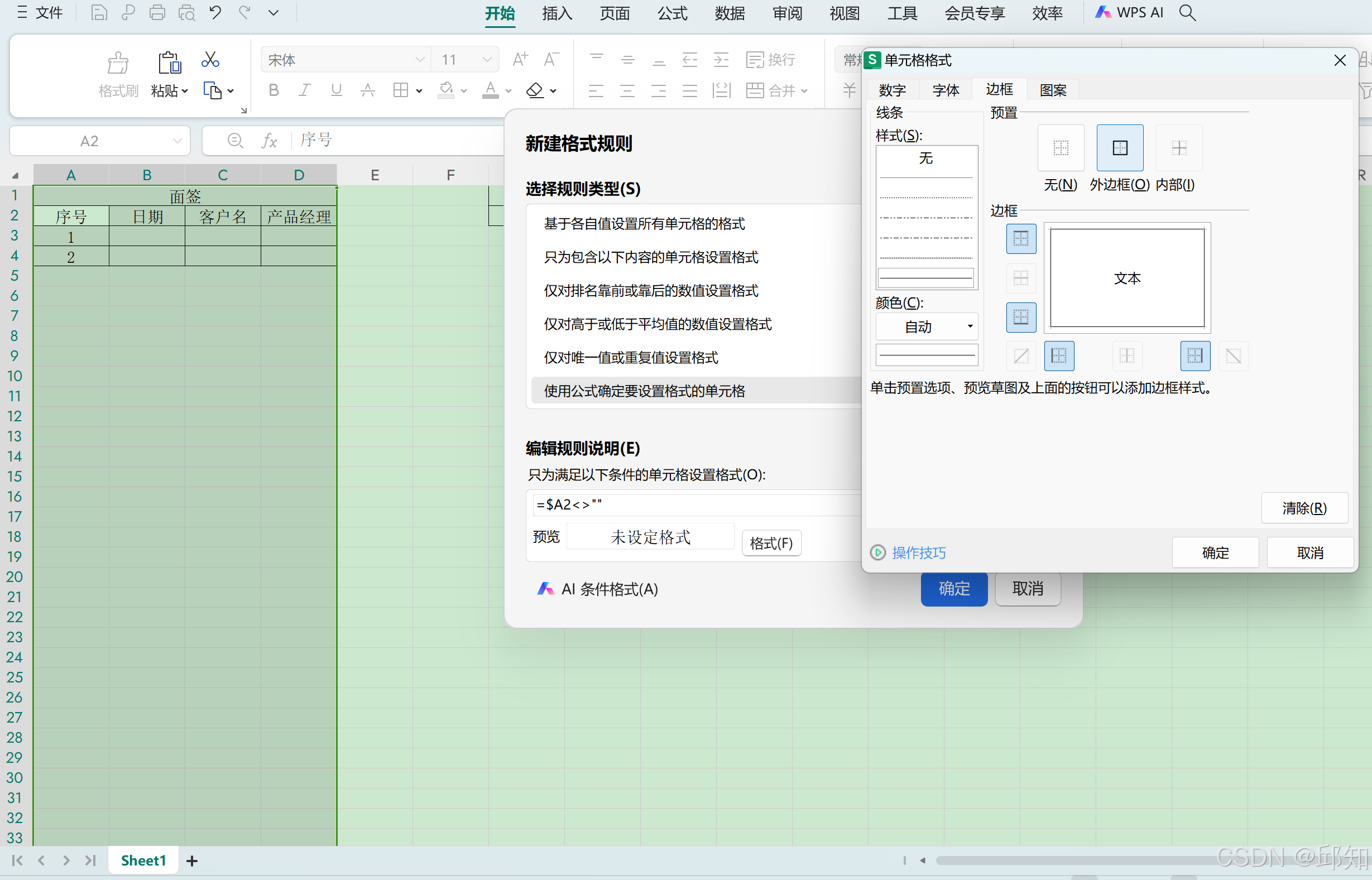Select the Inside border preset icon
The image size is (1372, 880).
click(1178, 148)
